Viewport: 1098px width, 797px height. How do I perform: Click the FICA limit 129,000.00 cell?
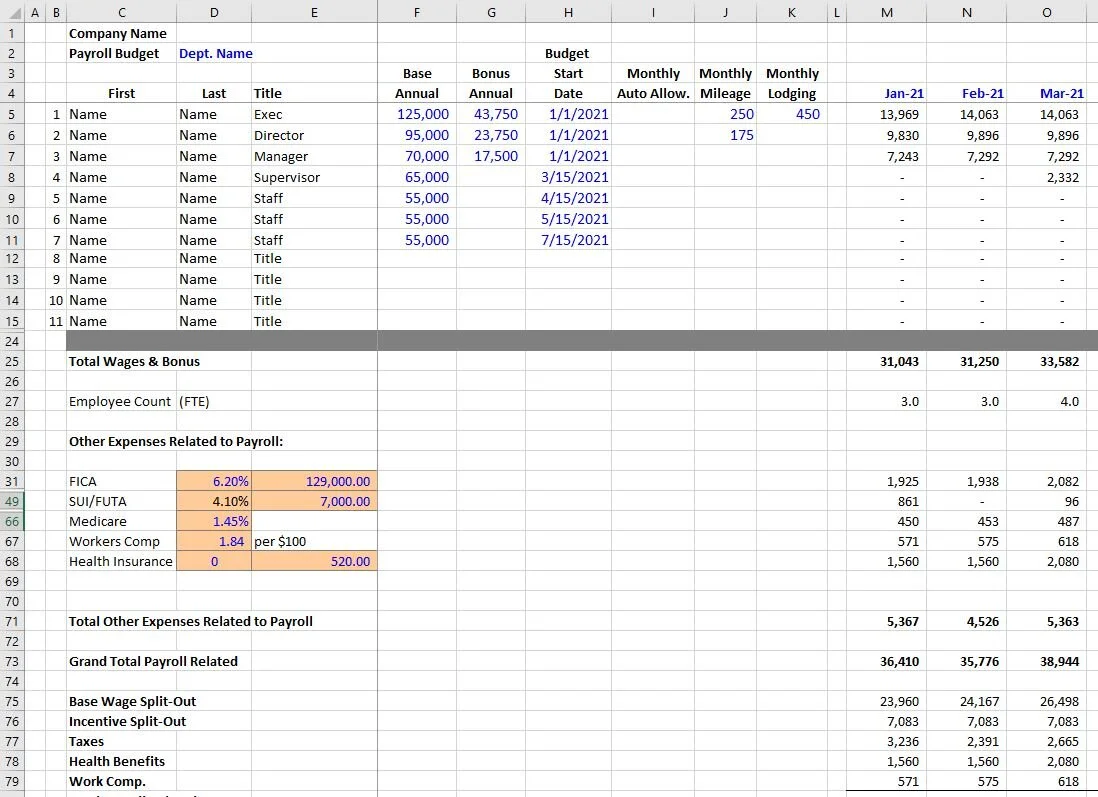click(314, 481)
